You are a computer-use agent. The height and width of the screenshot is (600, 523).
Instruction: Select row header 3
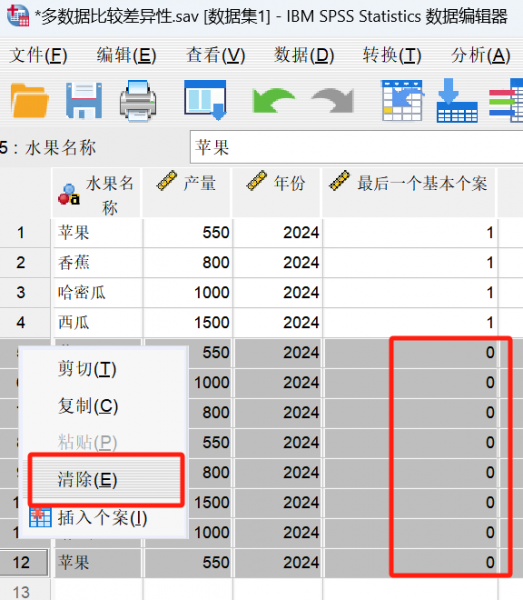pos(25,292)
